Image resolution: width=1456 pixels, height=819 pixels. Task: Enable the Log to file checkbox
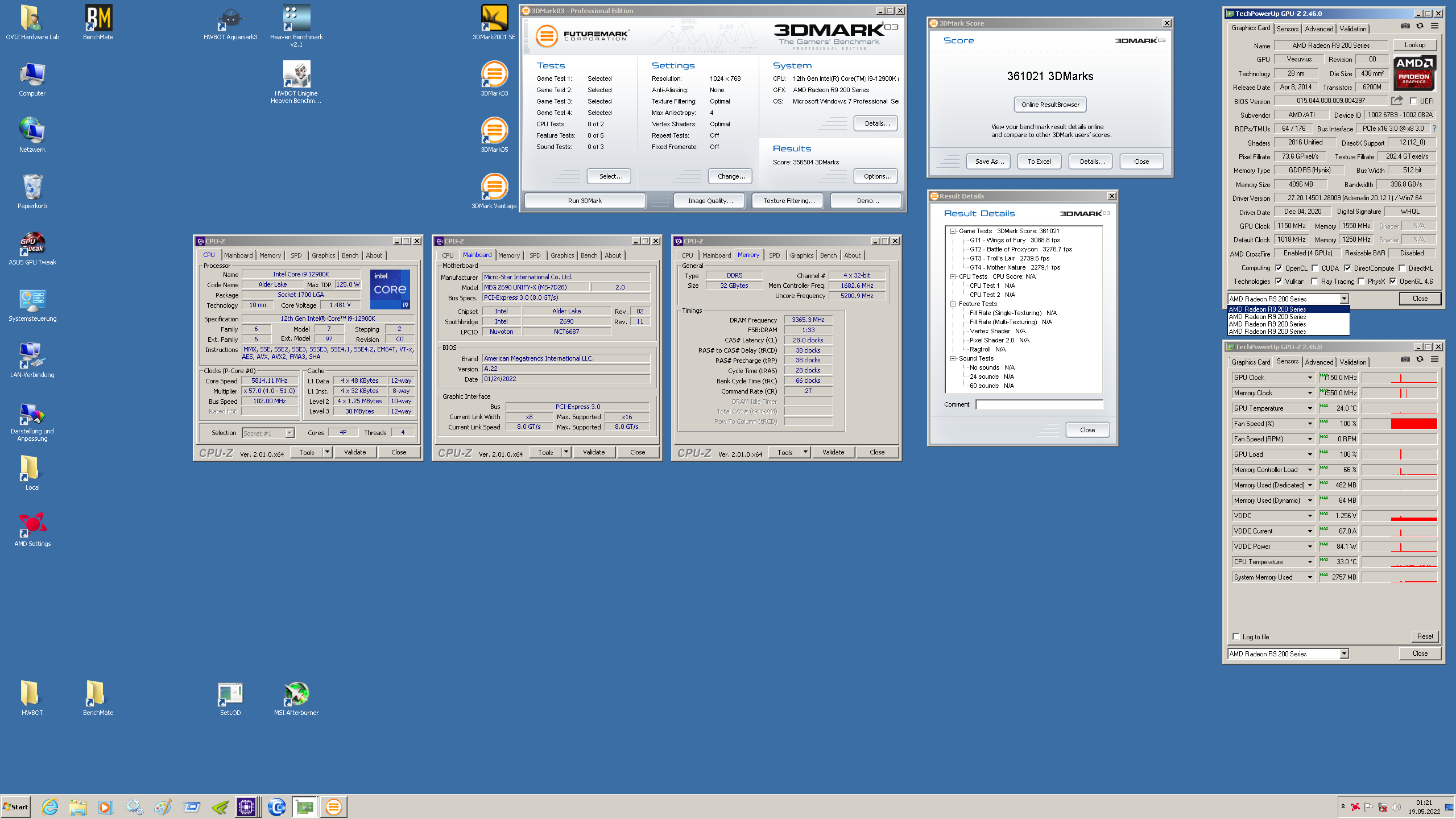pyautogui.click(x=1236, y=636)
